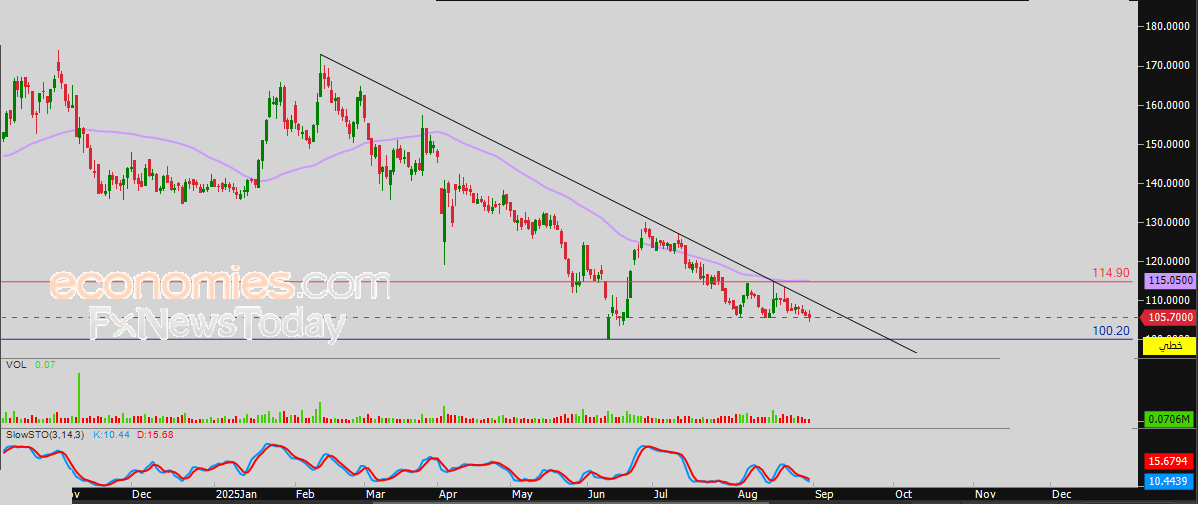Screen dimensions: 1198x505
Task: Click the 15.6794 red stochastic value tag
Action: click(1167, 461)
